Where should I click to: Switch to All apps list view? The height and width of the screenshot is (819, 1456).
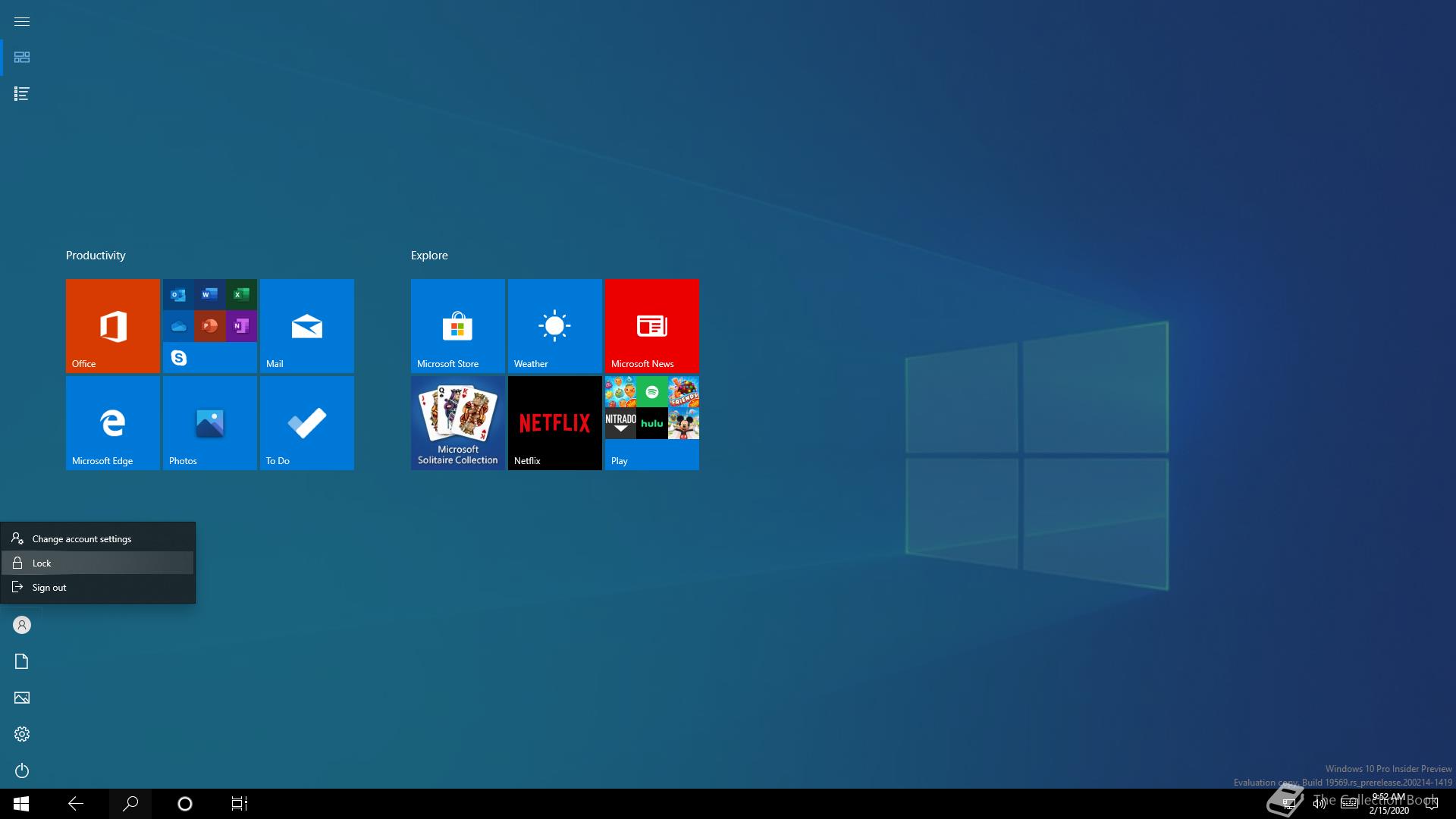pos(22,94)
